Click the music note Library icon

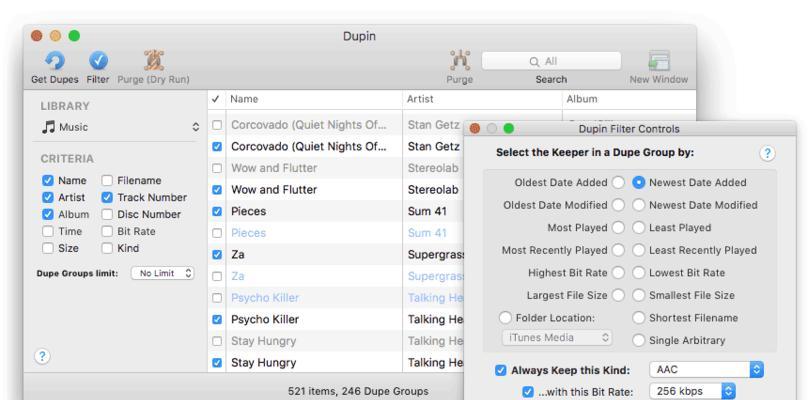48,127
